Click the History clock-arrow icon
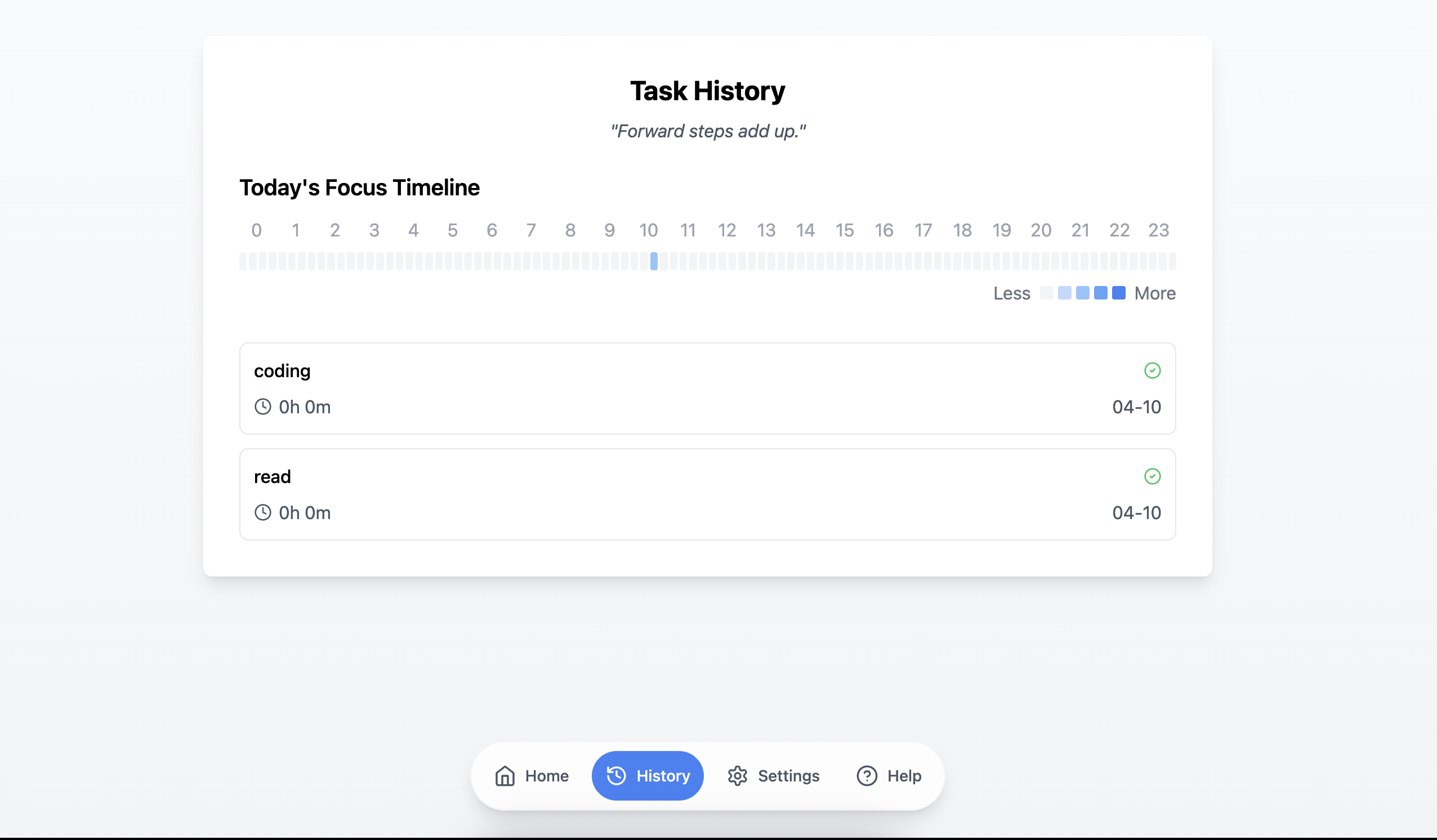The width and height of the screenshot is (1437, 840). coord(616,776)
